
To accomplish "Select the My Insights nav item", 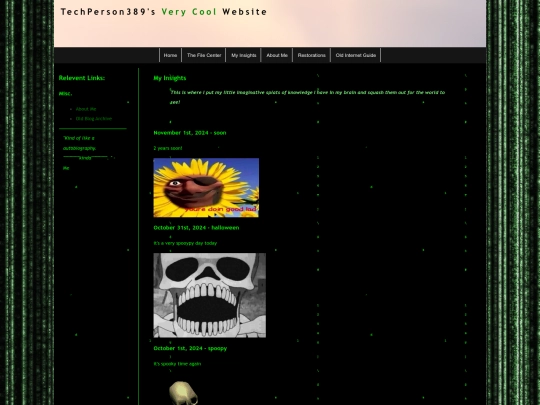I will click(243, 55).
